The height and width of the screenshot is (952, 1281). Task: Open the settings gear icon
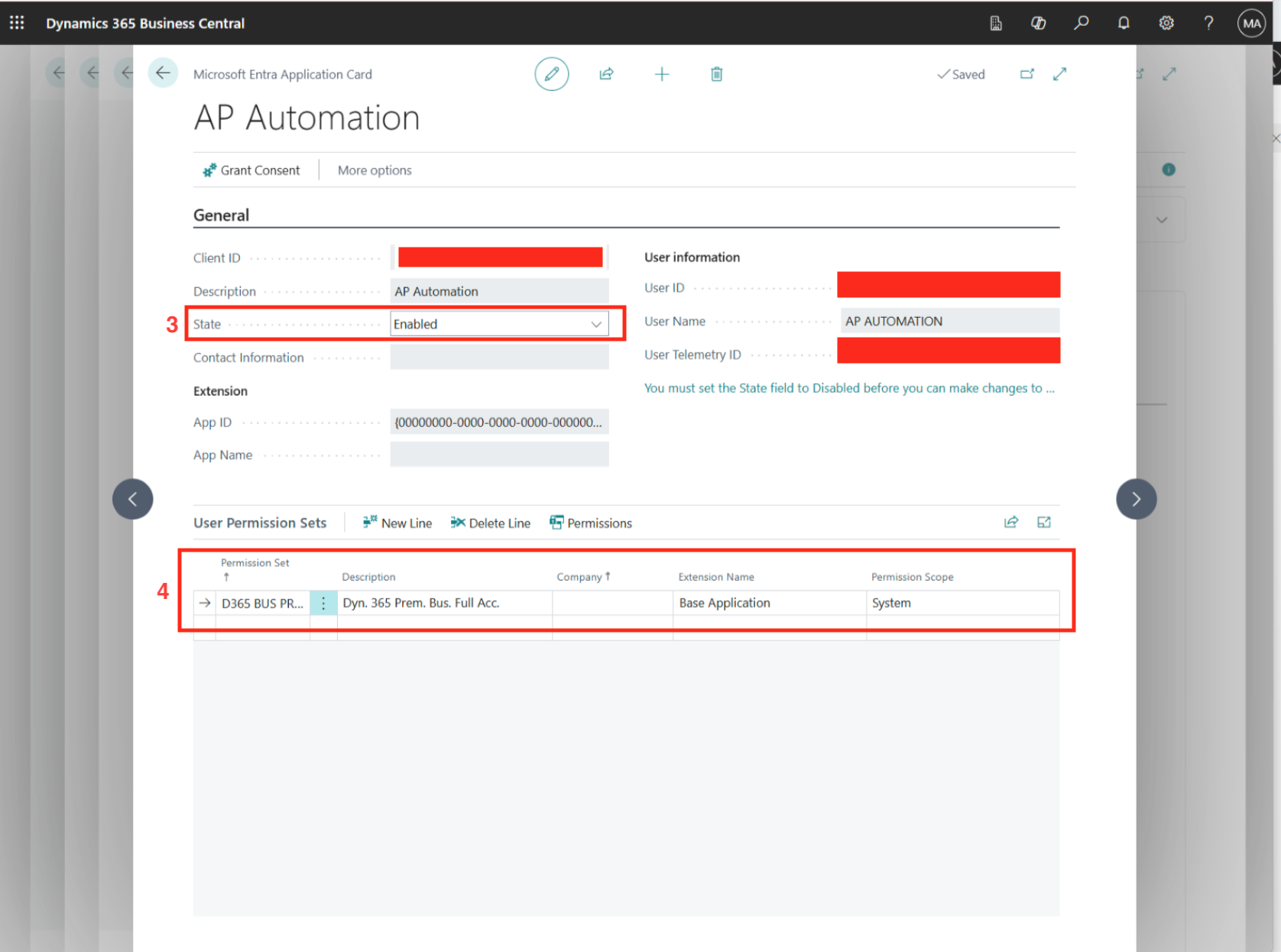click(1166, 23)
